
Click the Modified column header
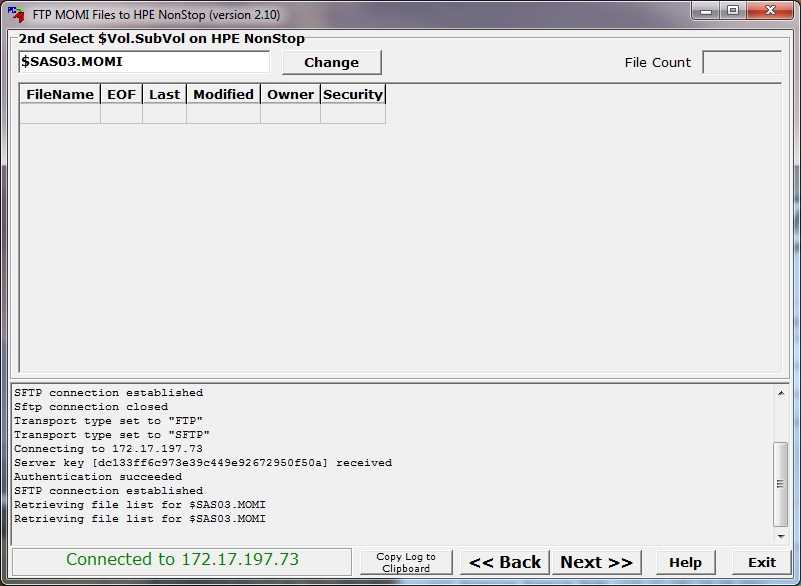(x=223, y=94)
